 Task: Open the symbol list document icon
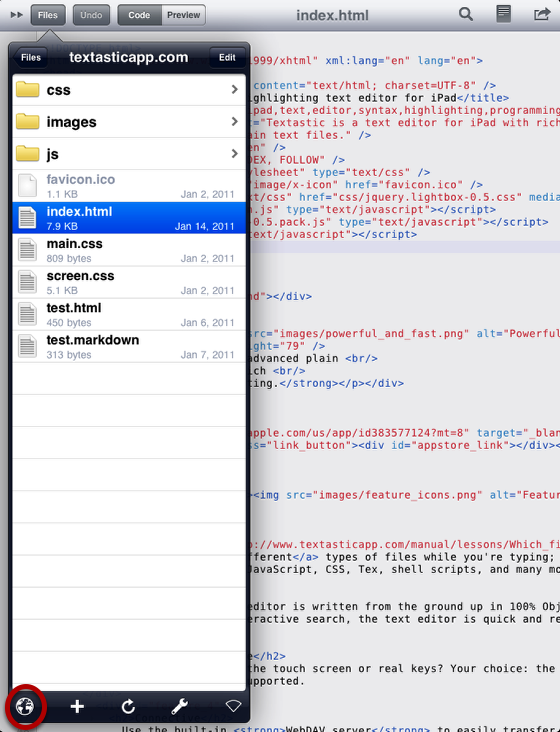point(503,14)
